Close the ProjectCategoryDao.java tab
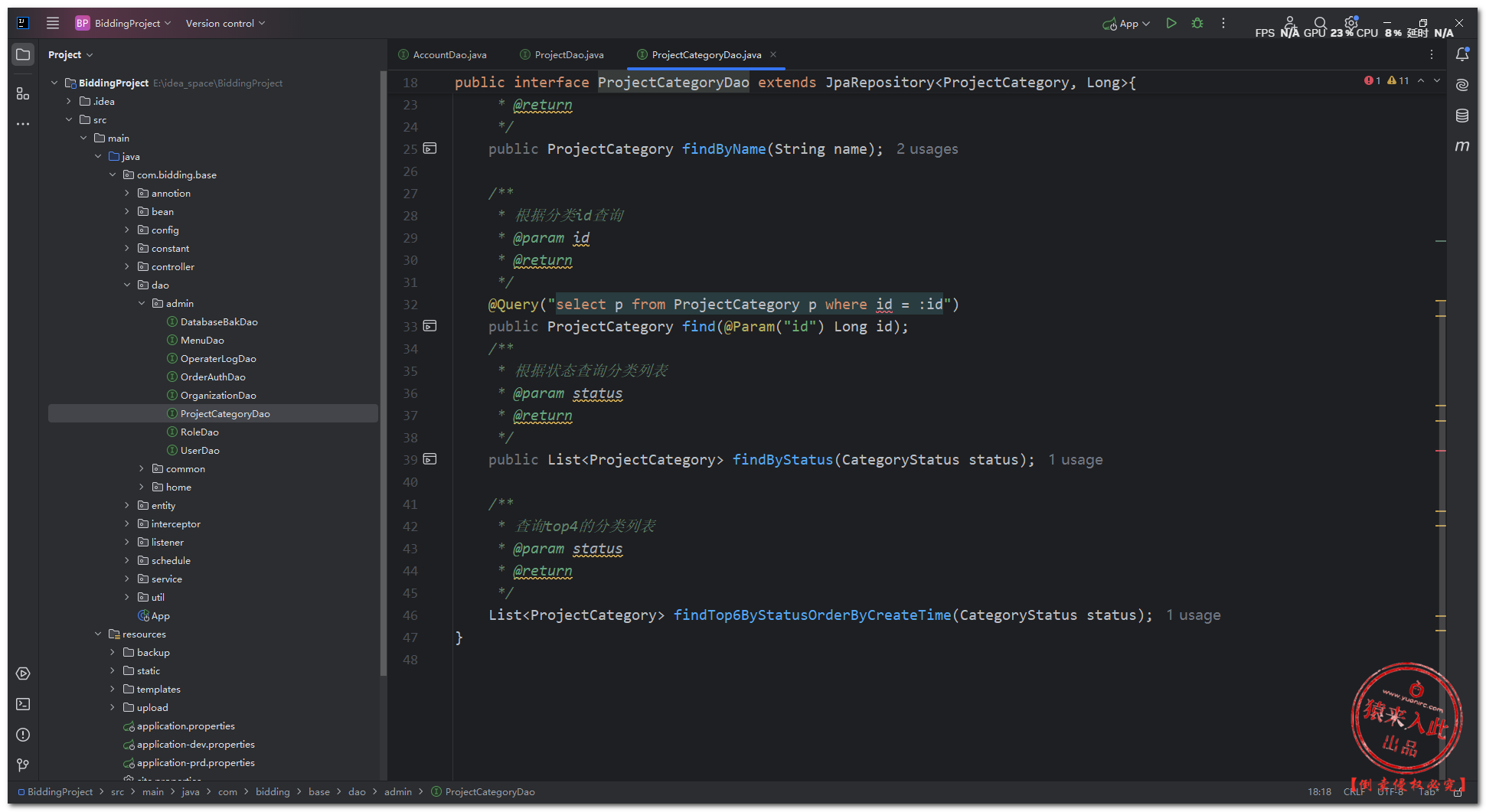 click(773, 54)
